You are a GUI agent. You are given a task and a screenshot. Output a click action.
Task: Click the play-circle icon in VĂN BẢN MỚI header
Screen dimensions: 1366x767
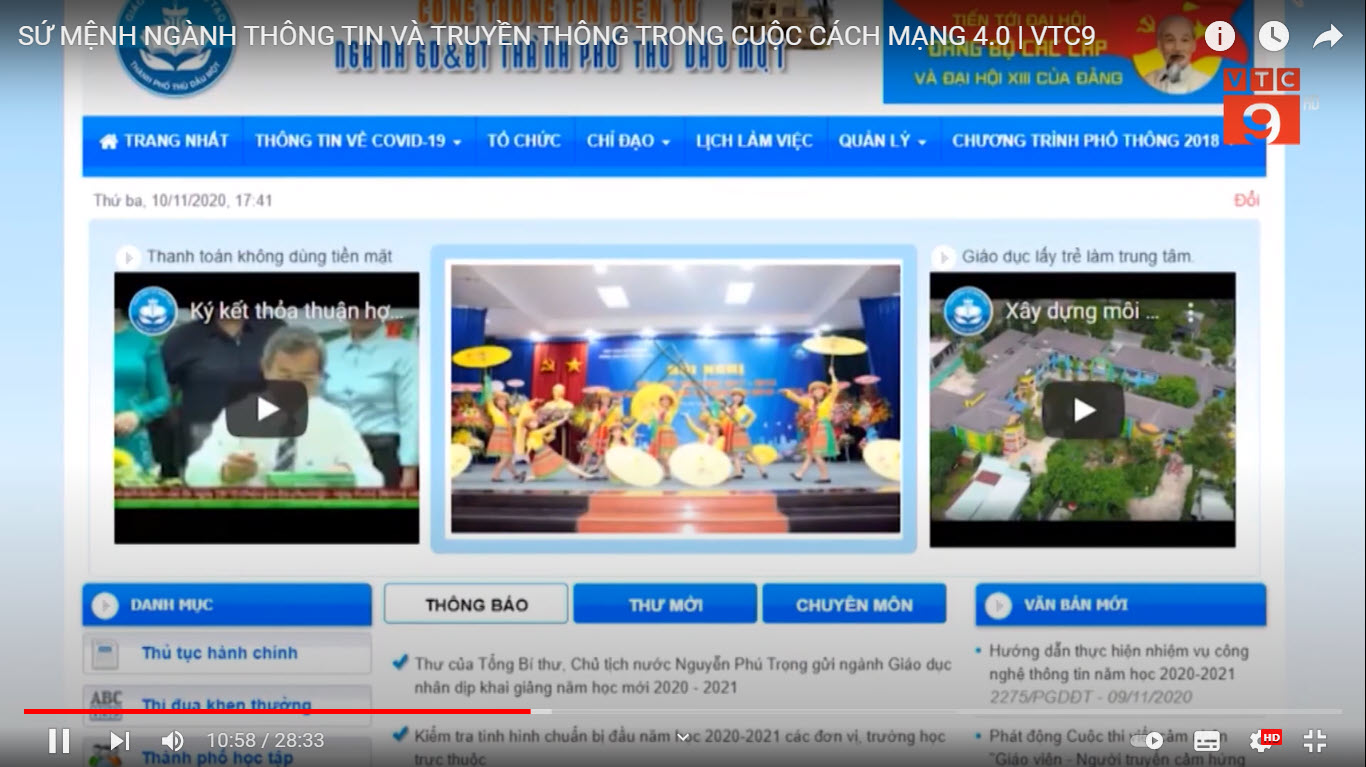click(x=998, y=605)
